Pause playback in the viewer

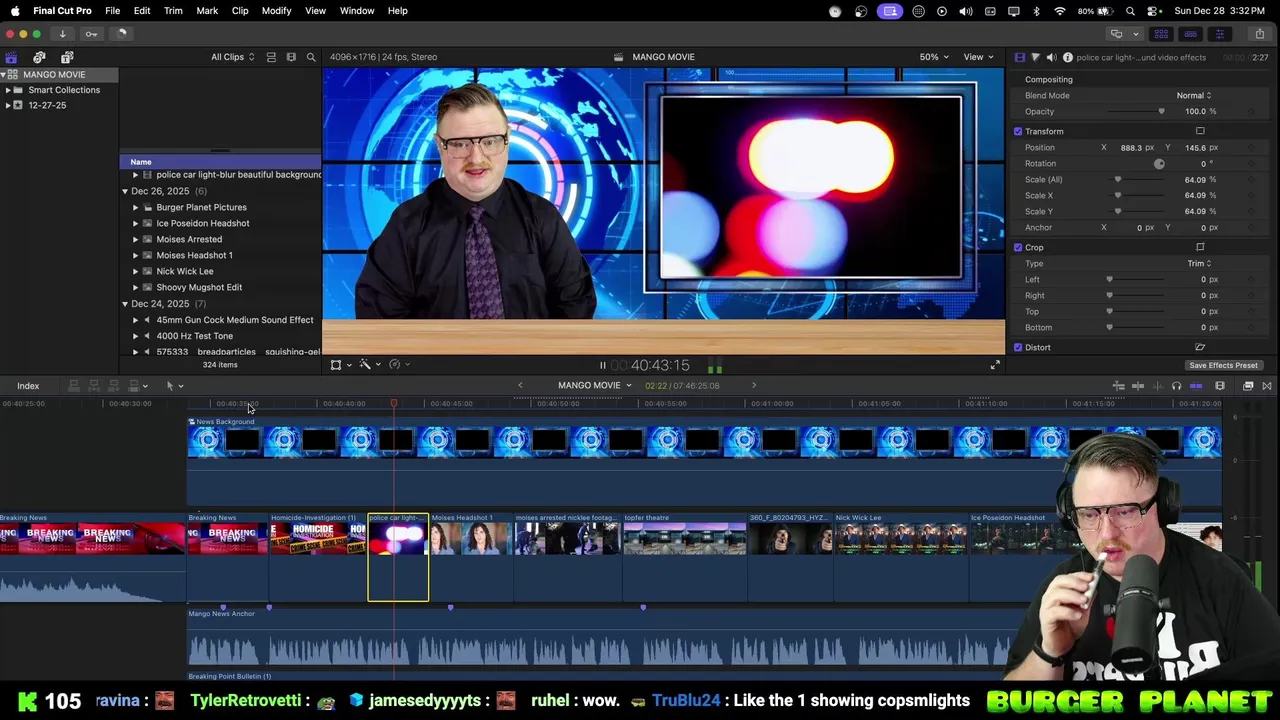pos(602,366)
